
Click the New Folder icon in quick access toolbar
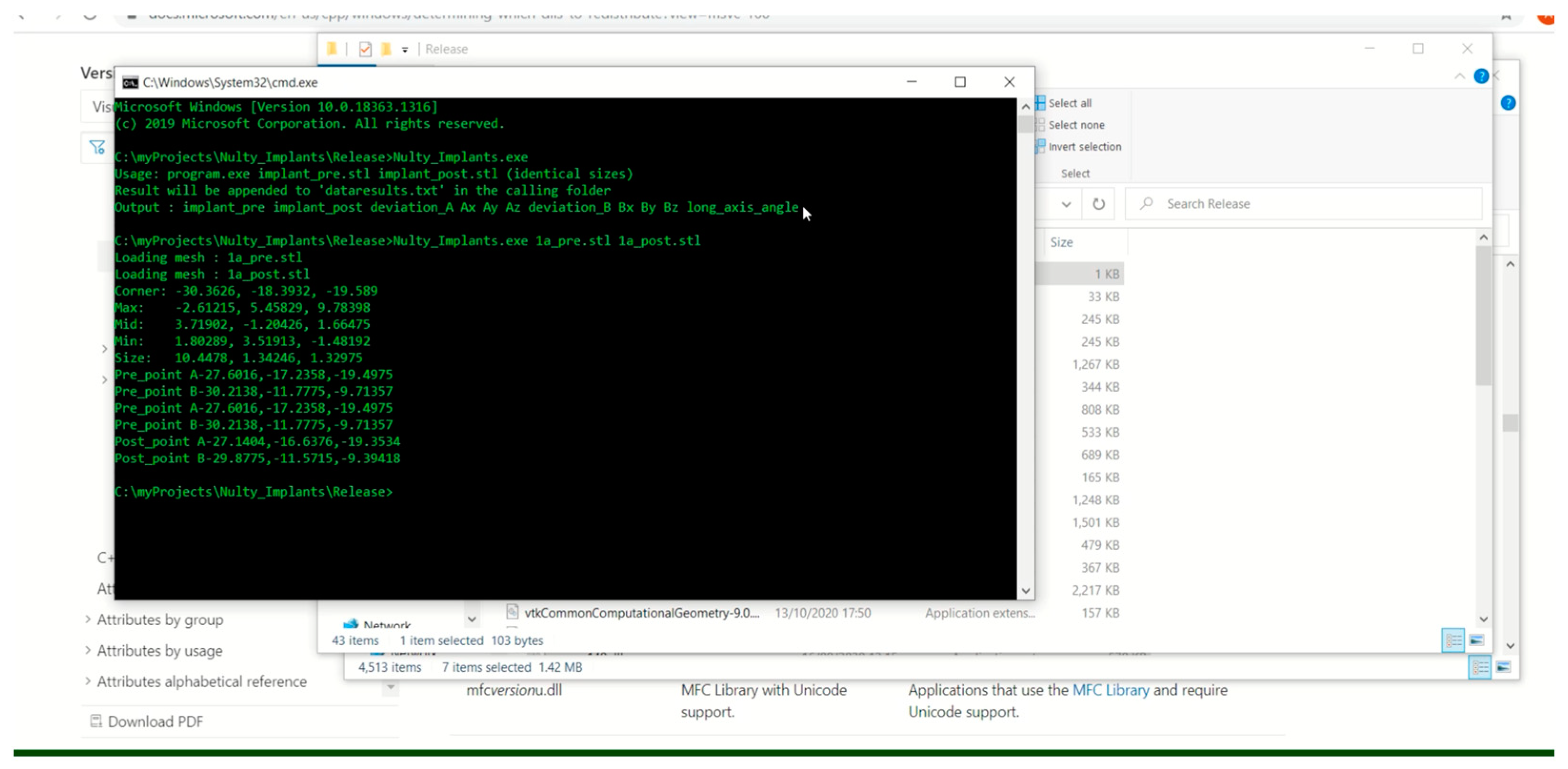[x=386, y=50]
